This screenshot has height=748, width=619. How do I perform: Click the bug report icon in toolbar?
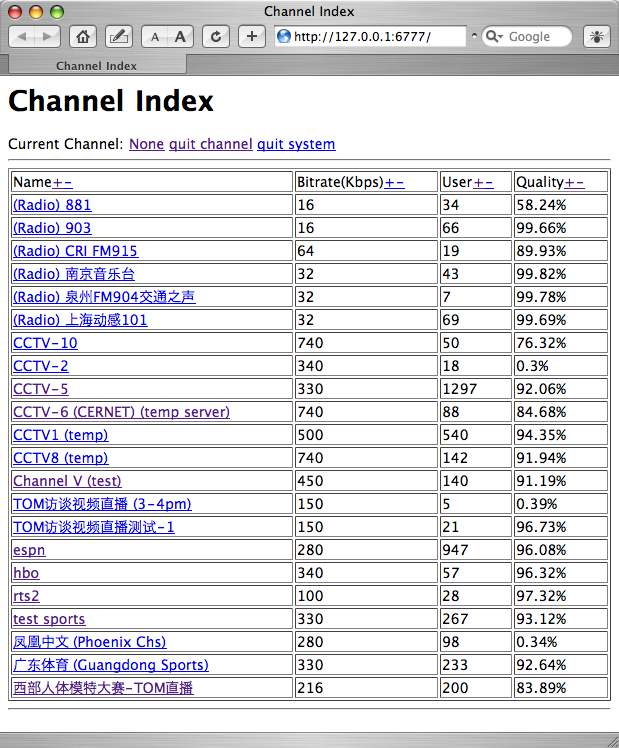pos(597,36)
